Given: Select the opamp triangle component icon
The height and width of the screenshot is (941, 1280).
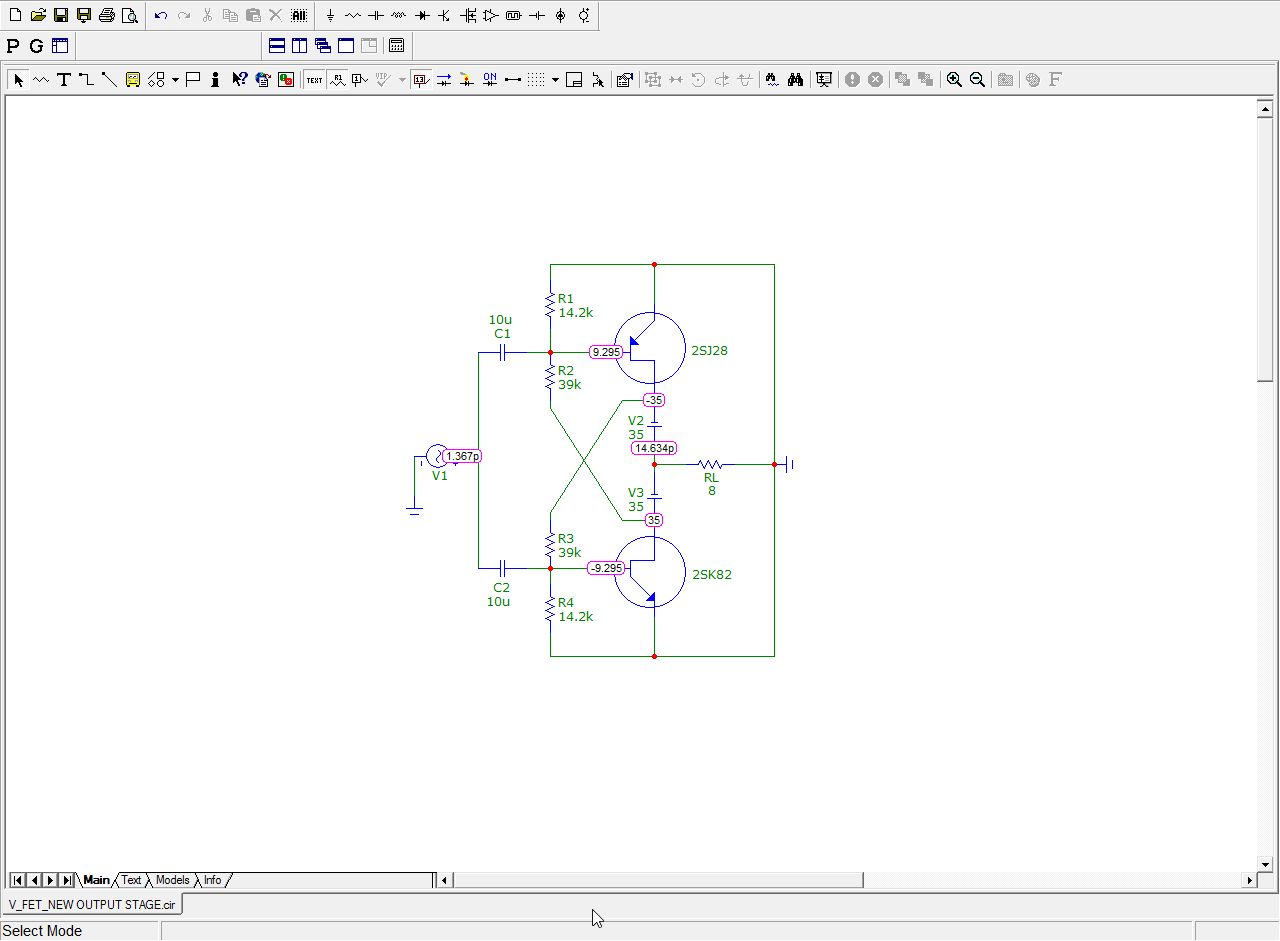Looking at the screenshot, I should [x=490, y=15].
